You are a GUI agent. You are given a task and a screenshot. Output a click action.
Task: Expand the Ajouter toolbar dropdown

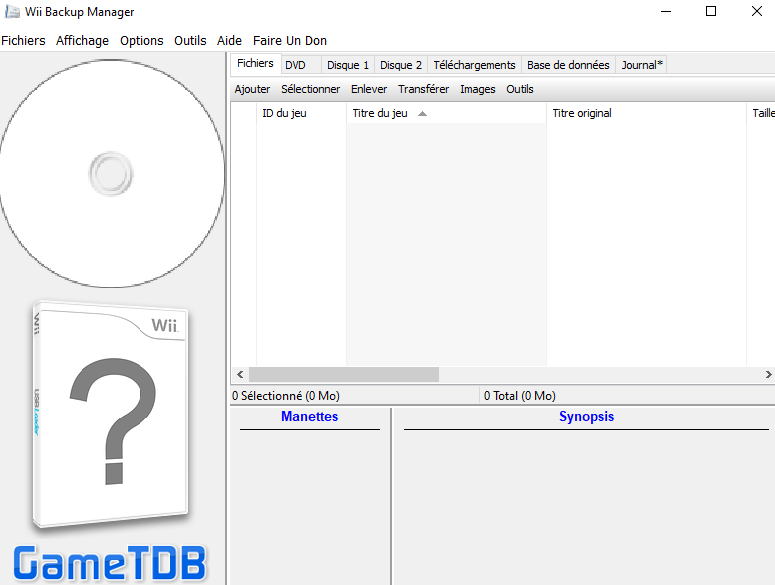click(252, 89)
